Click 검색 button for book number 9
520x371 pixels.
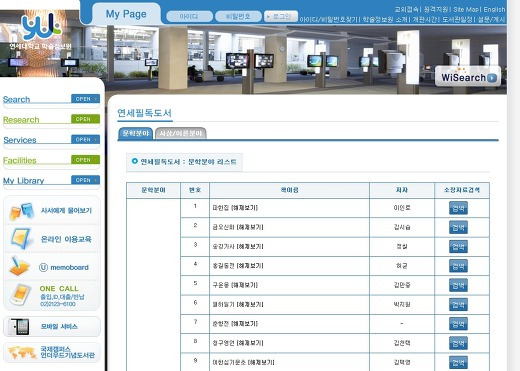click(x=458, y=363)
